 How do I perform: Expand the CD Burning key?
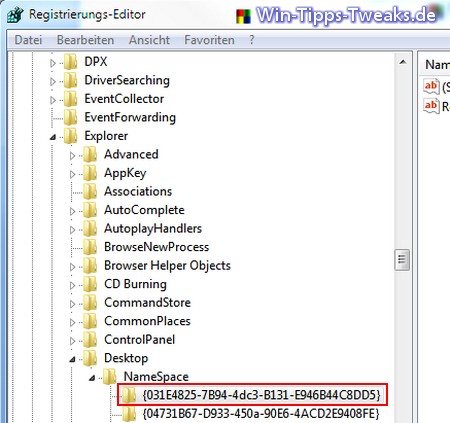click(72, 285)
